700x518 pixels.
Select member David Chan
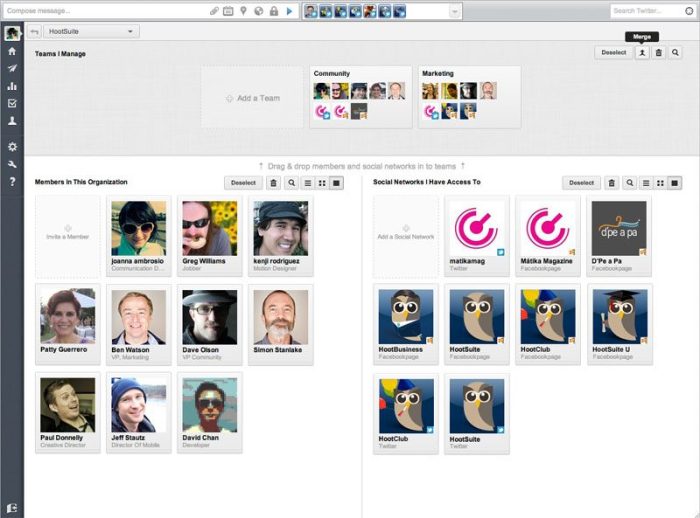coord(210,413)
